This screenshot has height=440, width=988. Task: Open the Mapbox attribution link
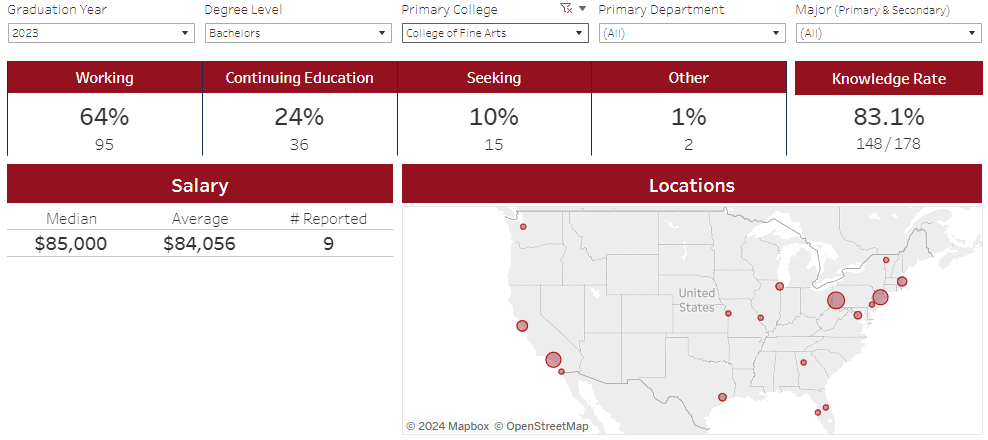tap(447, 426)
